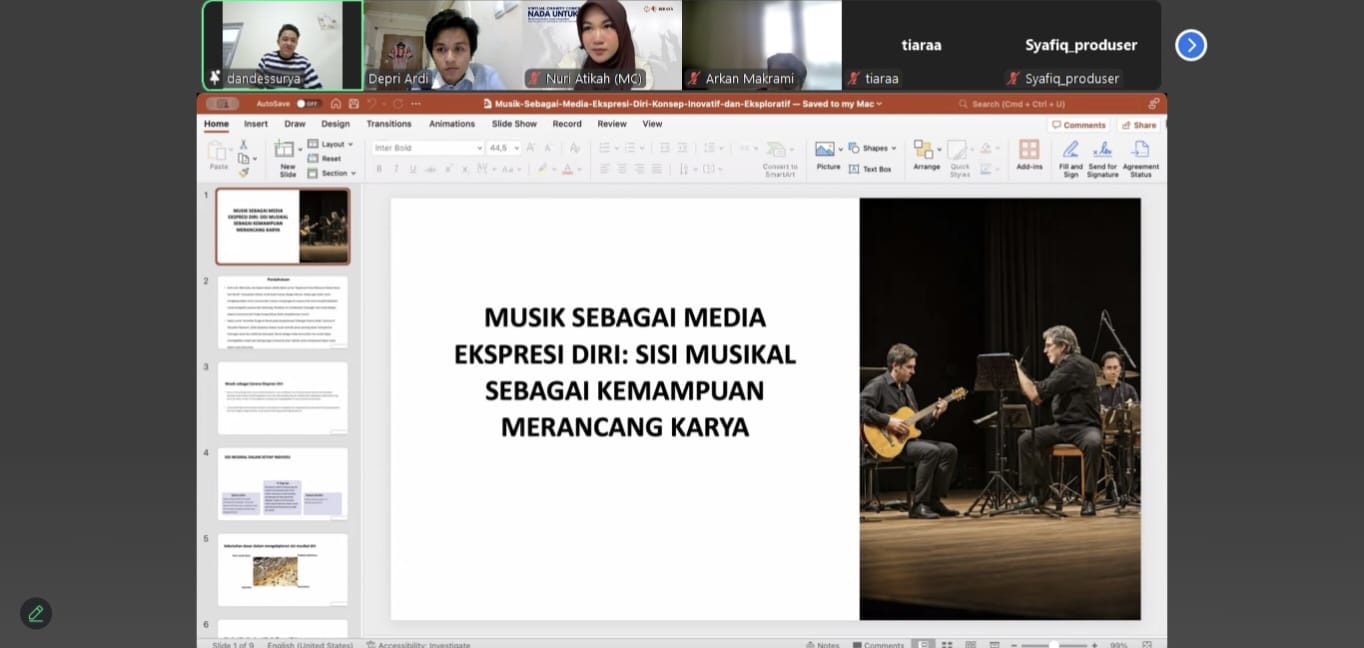Open the Add-ins icon
Screen dimensions: 1364x648
click(x=1028, y=151)
